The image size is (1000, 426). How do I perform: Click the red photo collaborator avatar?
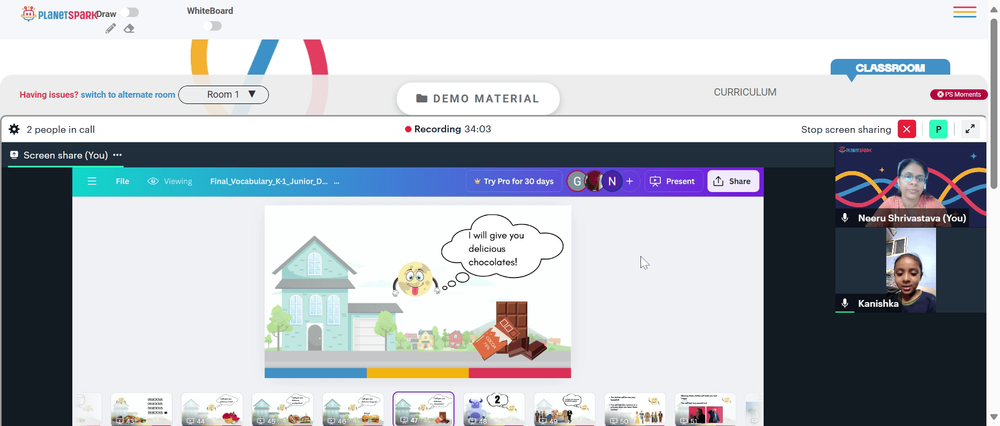point(595,181)
